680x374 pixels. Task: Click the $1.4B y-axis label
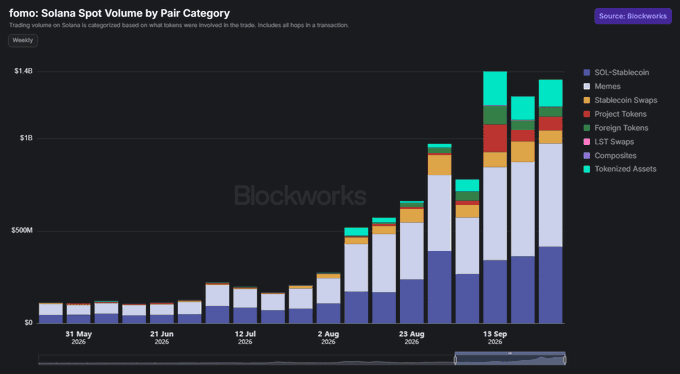coord(23,71)
